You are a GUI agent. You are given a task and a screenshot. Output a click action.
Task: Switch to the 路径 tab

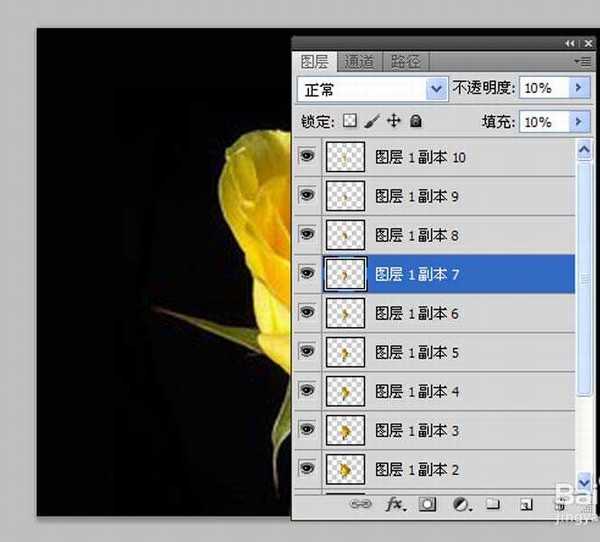click(406, 62)
